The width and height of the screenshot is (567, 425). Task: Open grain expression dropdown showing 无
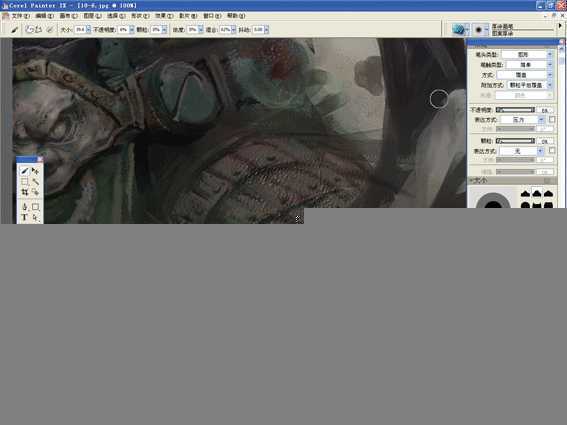(x=523, y=151)
